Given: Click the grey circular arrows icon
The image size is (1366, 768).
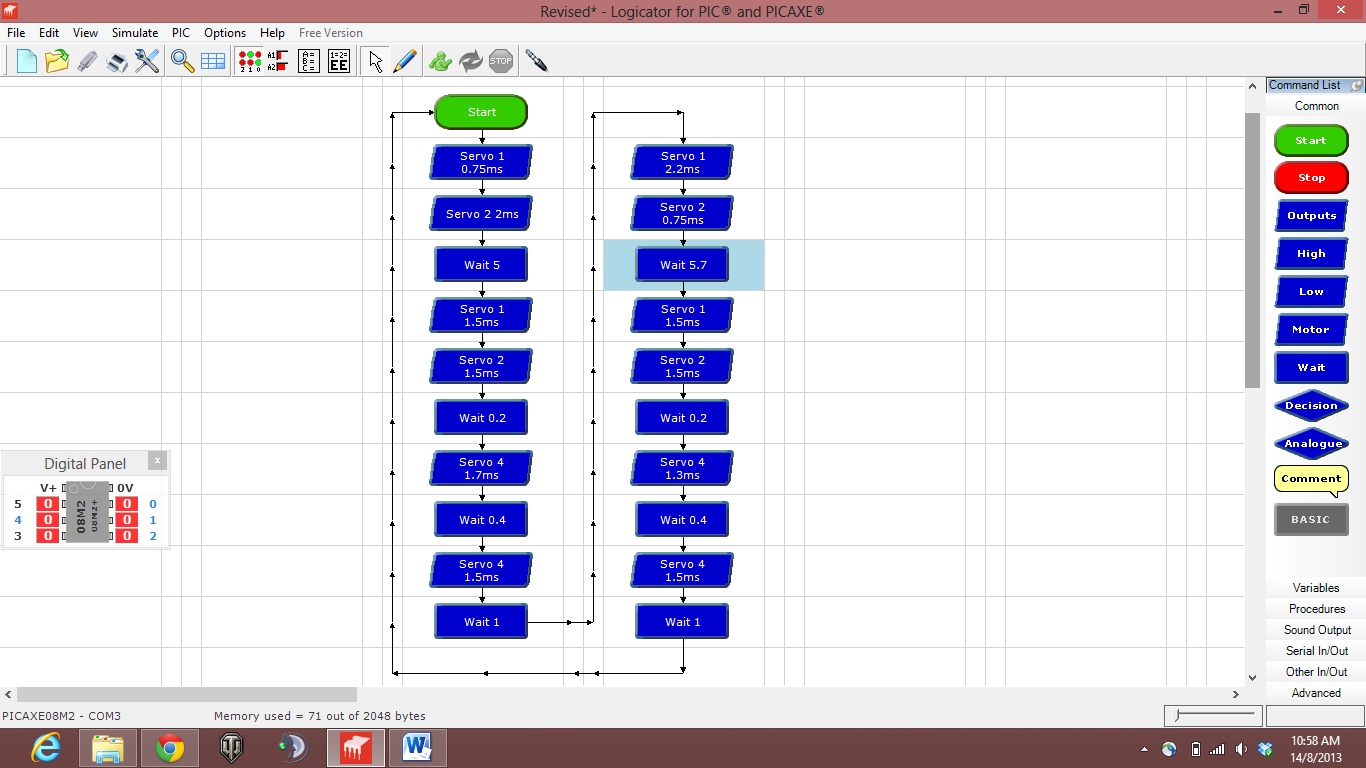Looking at the screenshot, I should [x=471, y=61].
